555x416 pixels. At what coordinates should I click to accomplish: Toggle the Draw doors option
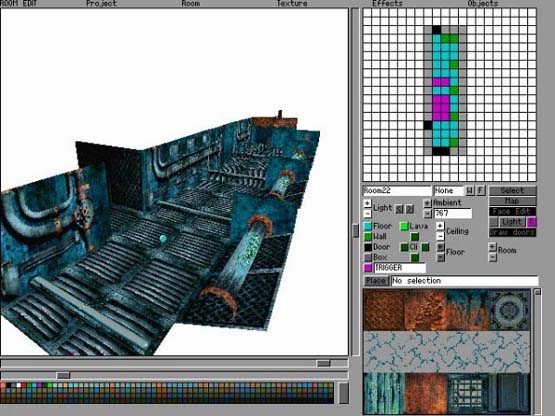[x=512, y=232]
